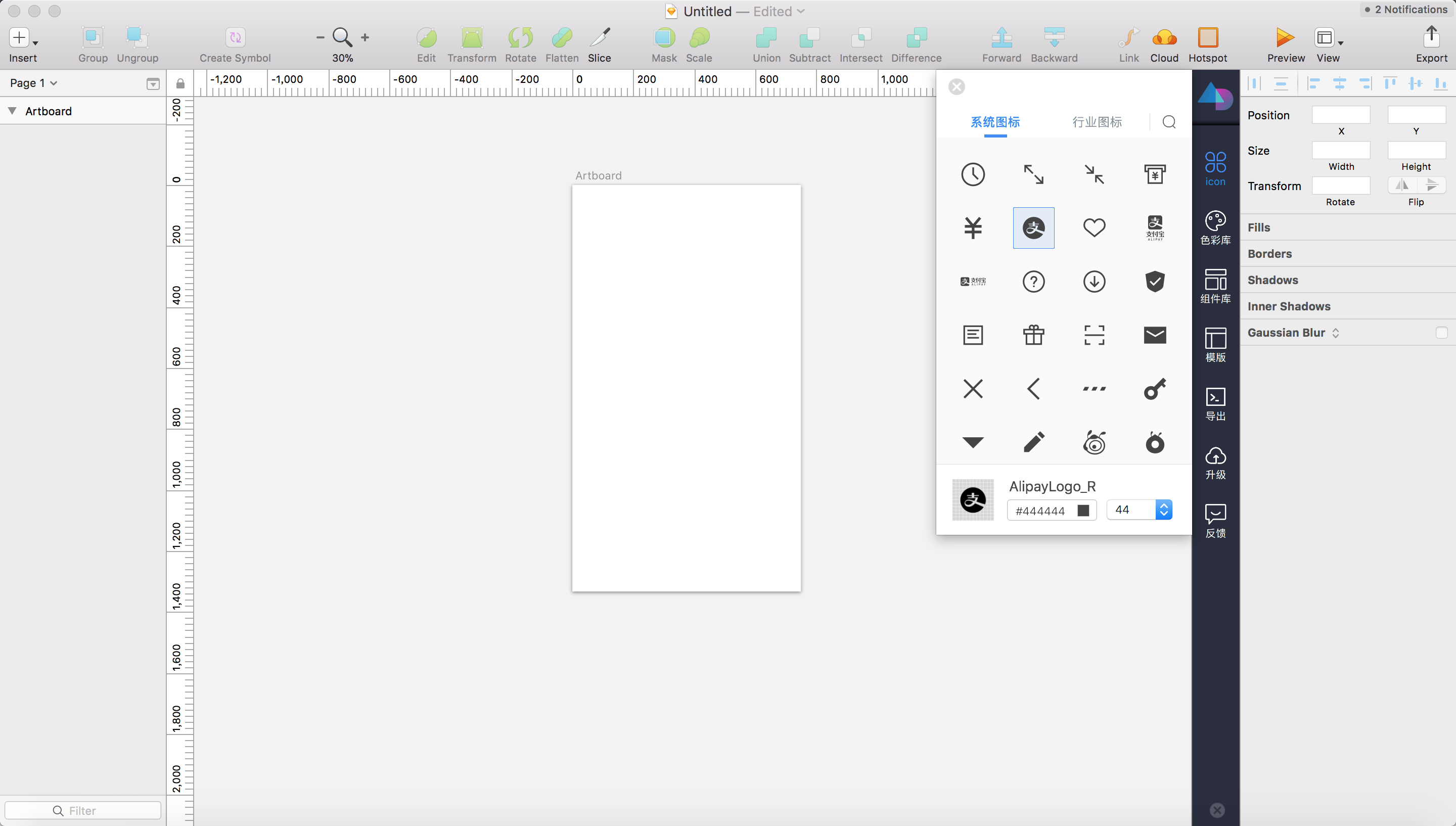Viewport: 1456px width, 826px height.
Task: Open the 组件库 component library panel
Action: coord(1215,286)
